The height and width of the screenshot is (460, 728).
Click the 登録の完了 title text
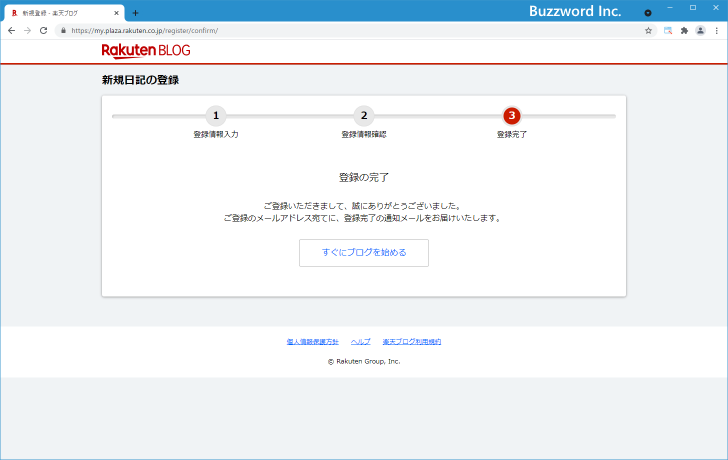pyautogui.click(x=364, y=177)
